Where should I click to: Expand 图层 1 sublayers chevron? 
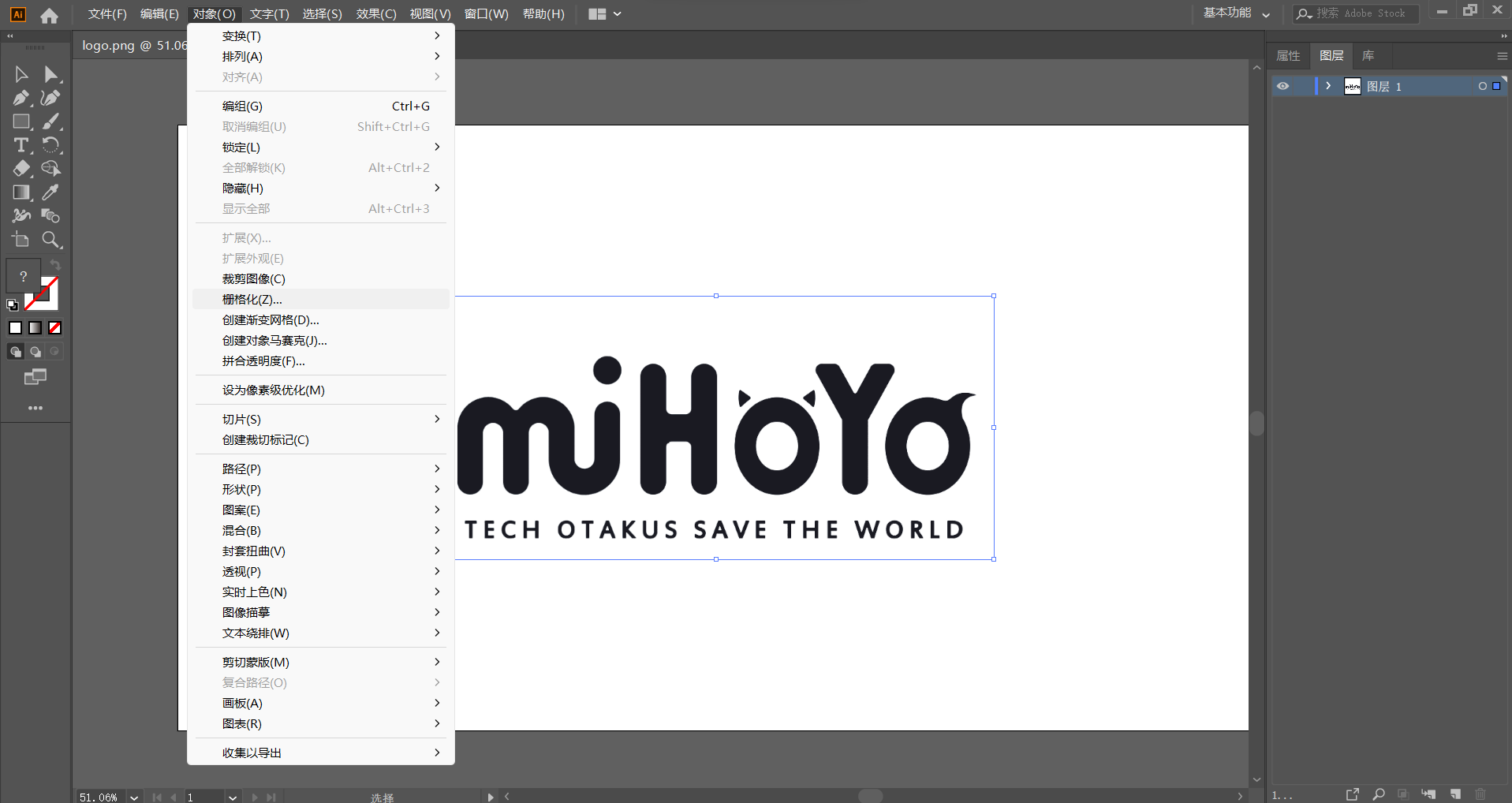click(1329, 86)
